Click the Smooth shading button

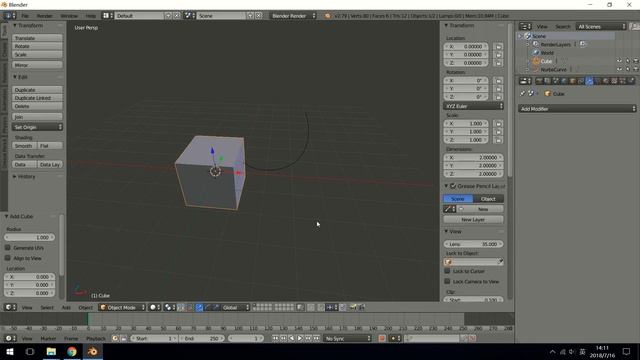24,145
